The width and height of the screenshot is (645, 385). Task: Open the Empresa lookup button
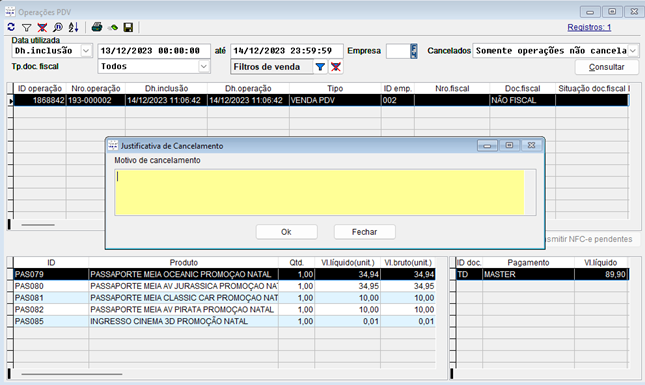point(414,51)
